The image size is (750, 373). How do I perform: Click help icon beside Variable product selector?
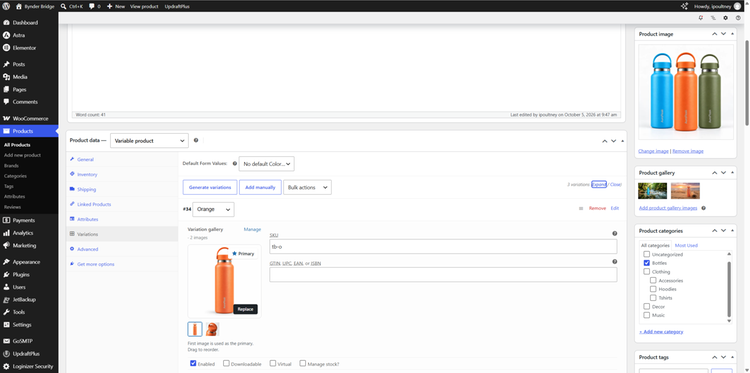[196, 141]
